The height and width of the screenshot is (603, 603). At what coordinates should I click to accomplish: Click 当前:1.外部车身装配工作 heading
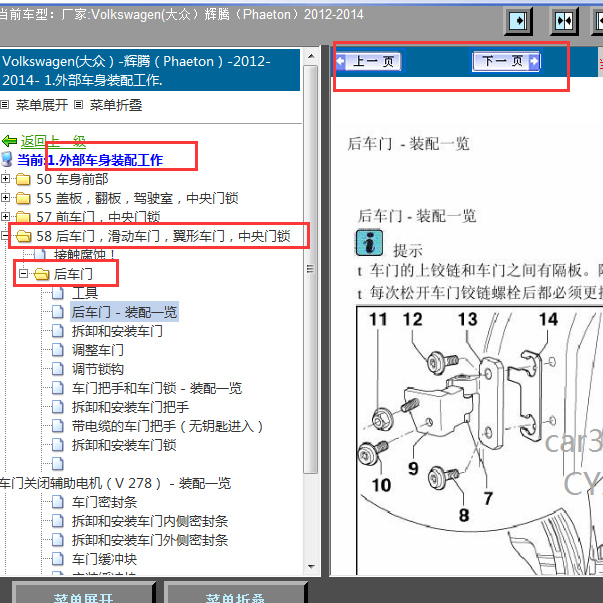tap(90, 160)
